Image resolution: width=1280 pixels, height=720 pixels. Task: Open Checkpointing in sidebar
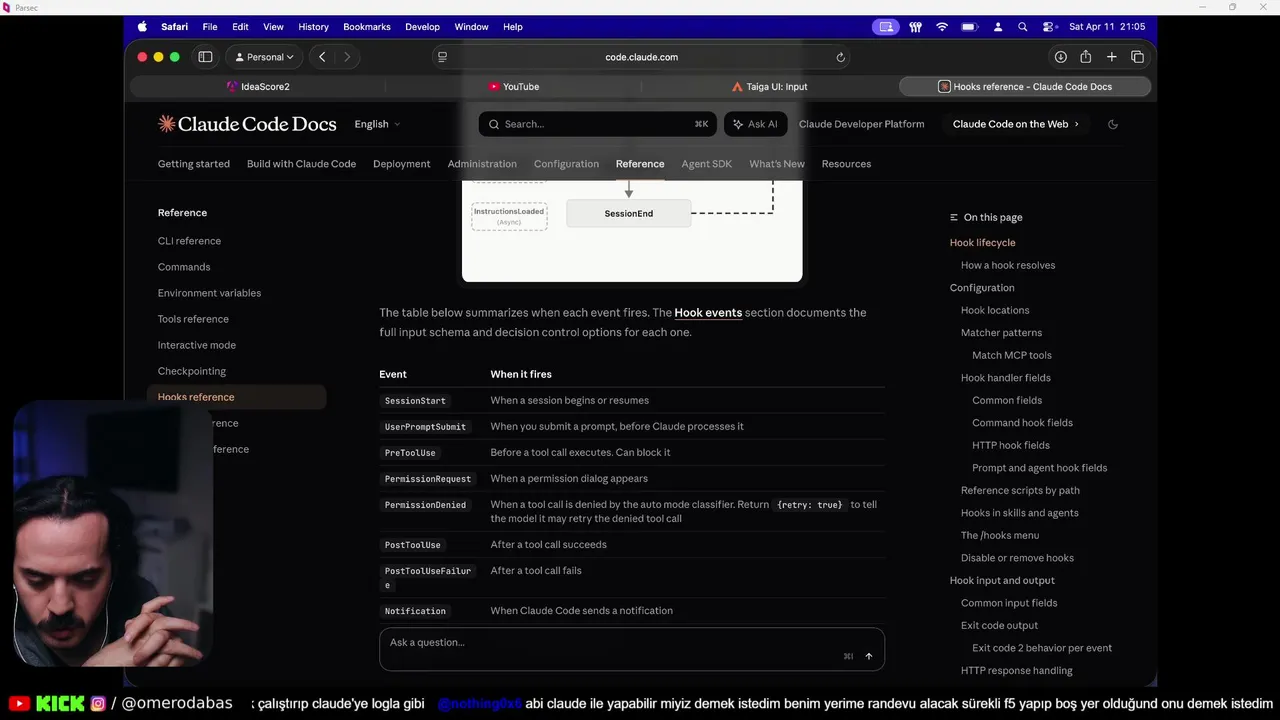[x=192, y=371]
